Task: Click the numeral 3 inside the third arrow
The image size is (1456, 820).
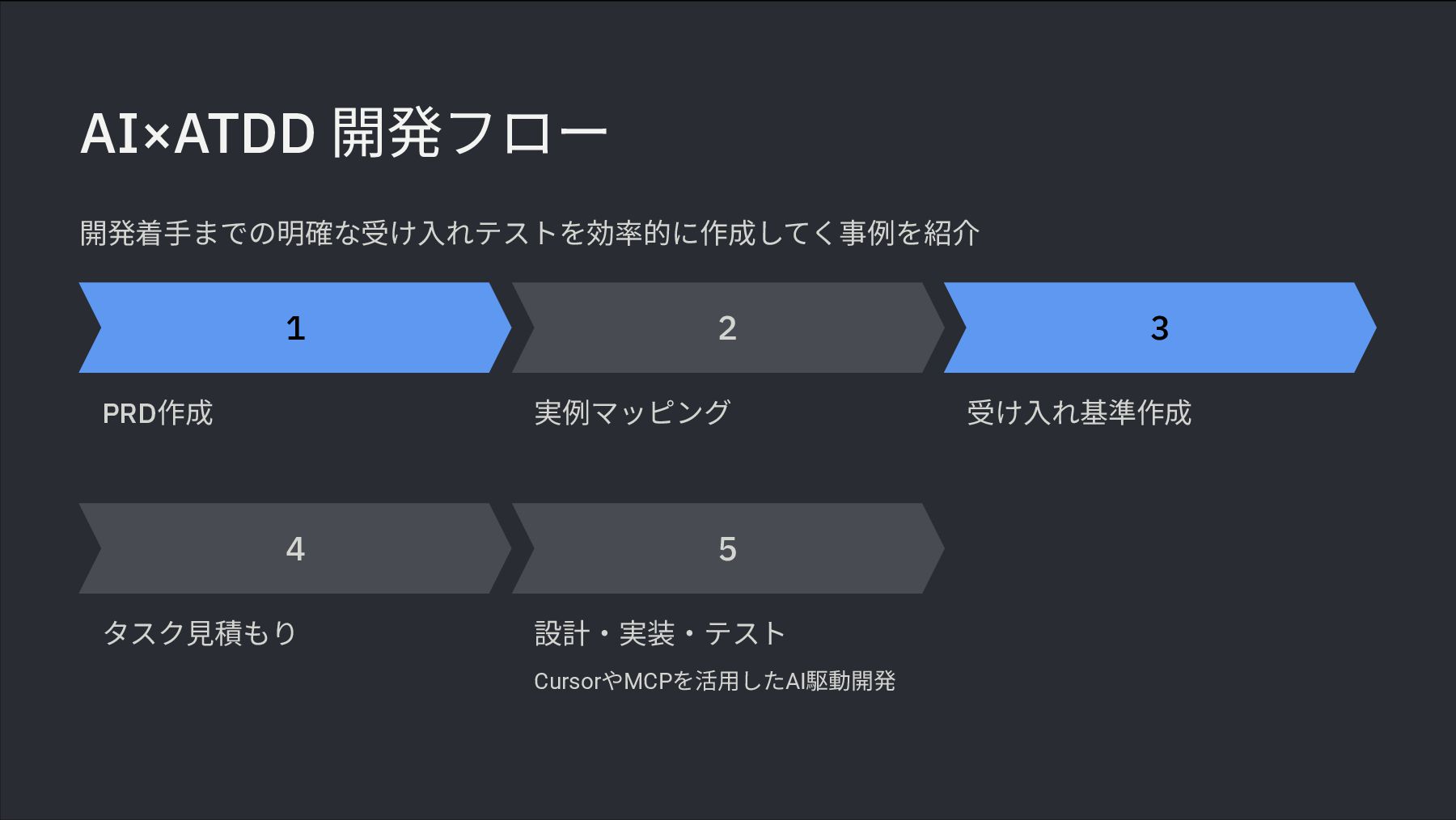Action: click(x=1159, y=328)
